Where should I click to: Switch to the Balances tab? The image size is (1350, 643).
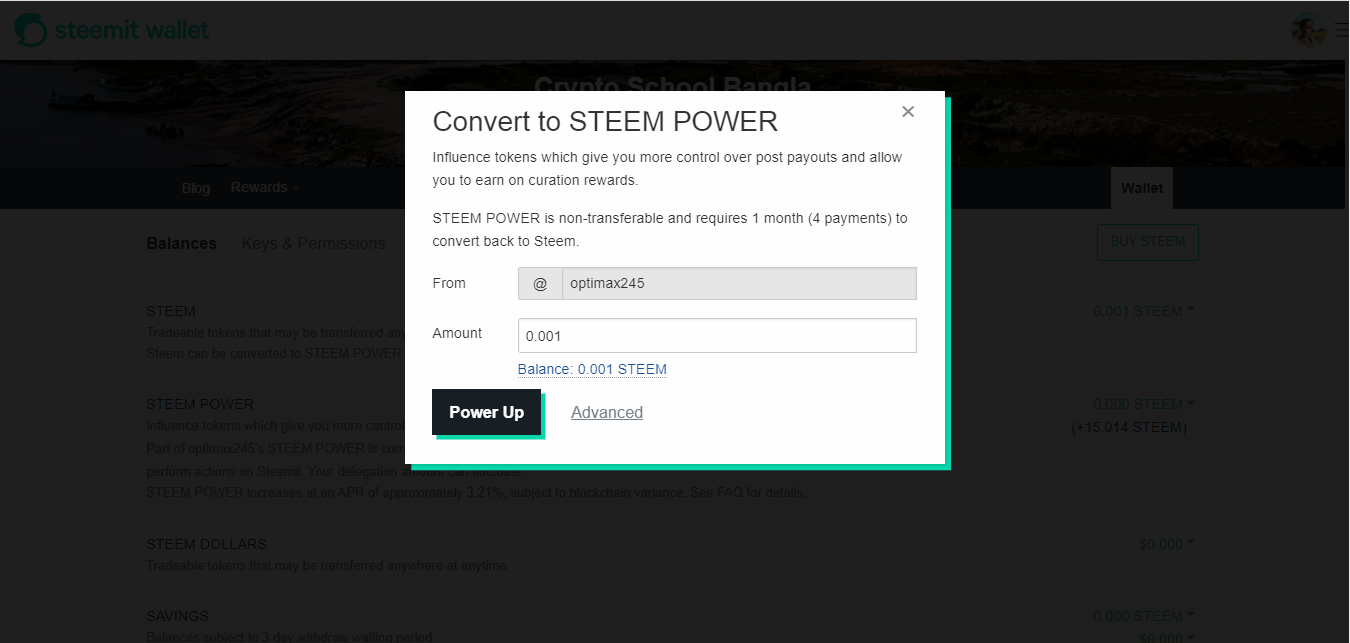182,243
